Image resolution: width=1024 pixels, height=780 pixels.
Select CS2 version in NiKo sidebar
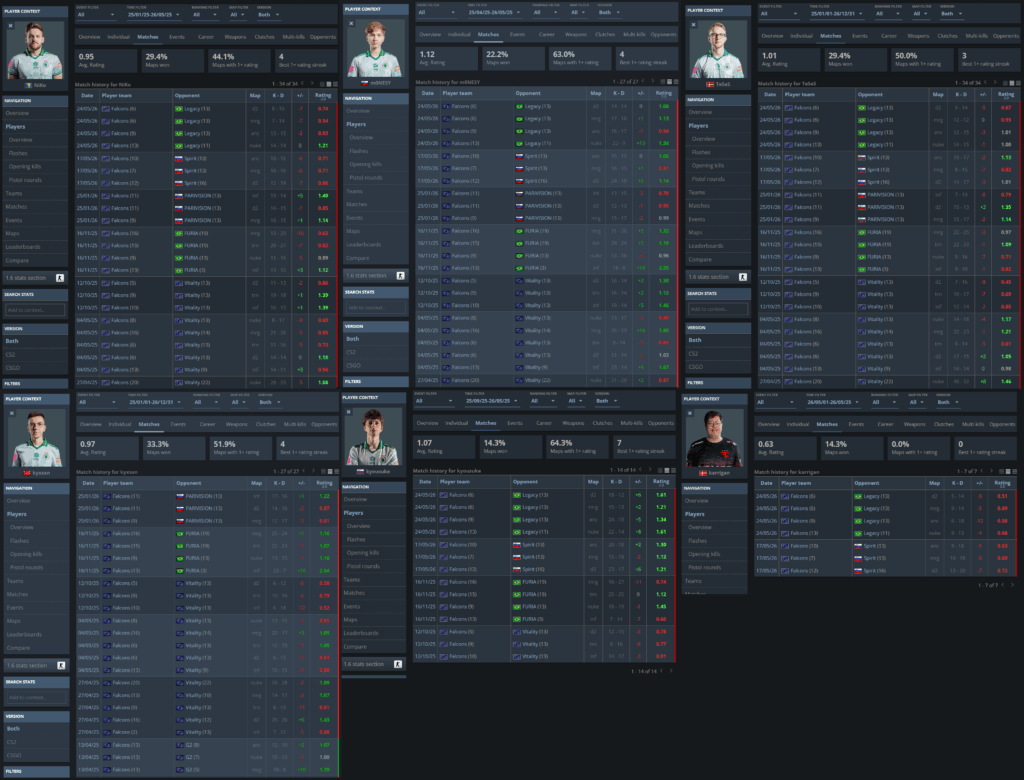[35, 355]
